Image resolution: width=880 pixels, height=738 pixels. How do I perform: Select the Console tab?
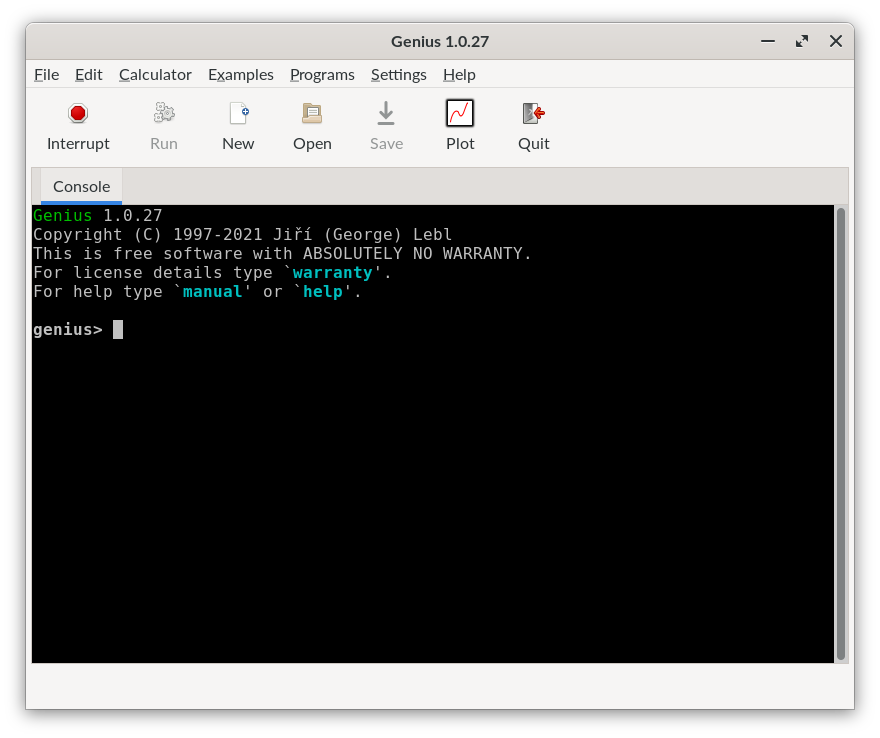81,186
